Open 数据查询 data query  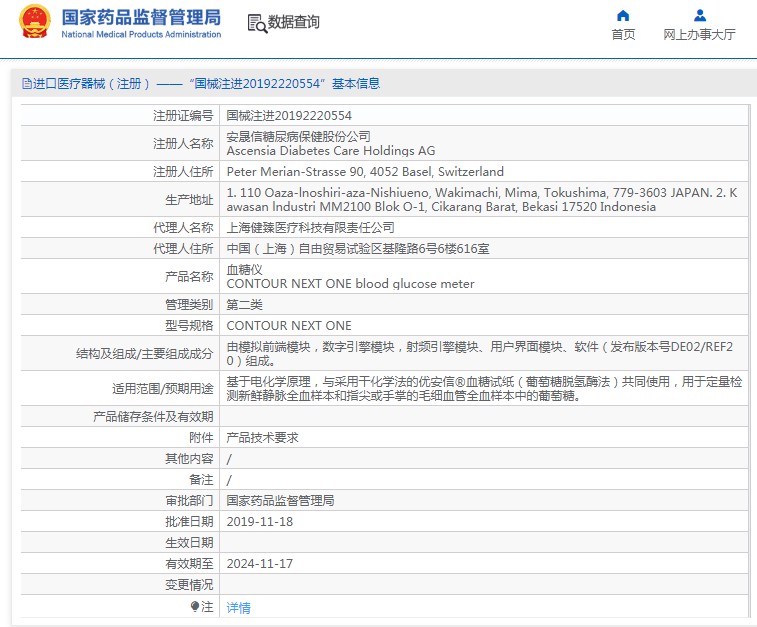coord(294,22)
